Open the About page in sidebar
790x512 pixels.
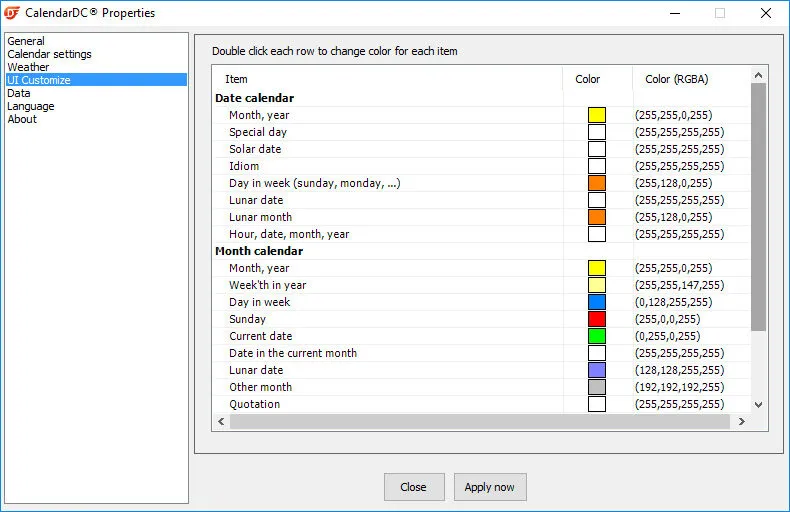22,119
